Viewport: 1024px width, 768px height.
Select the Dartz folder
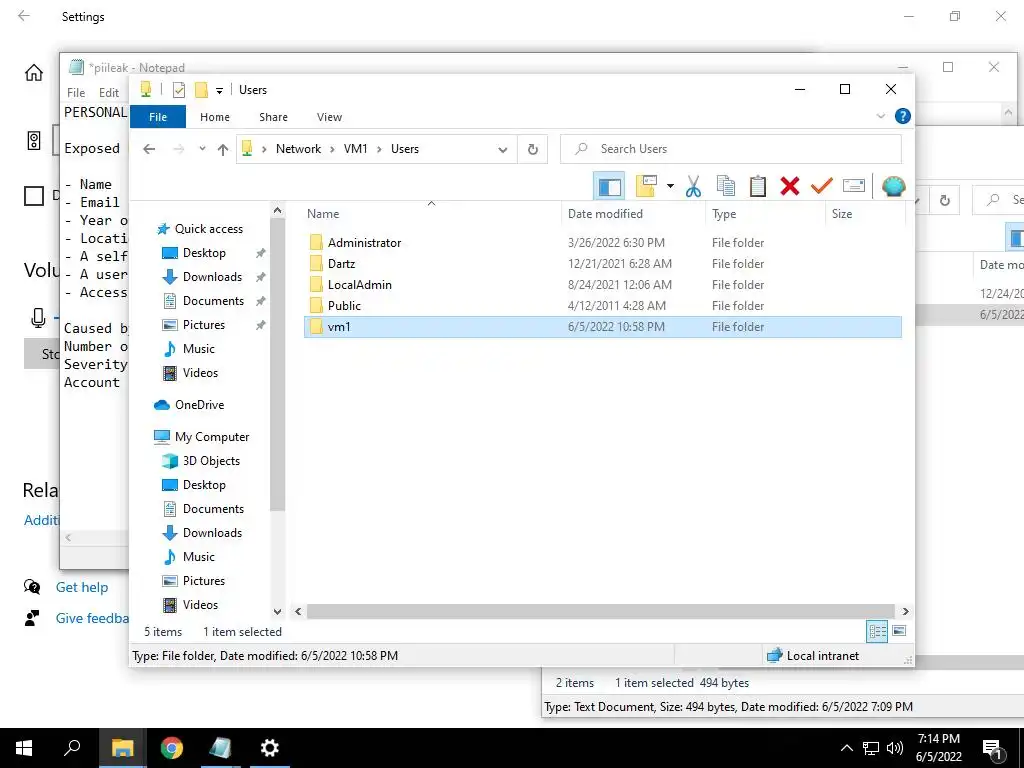(603, 263)
